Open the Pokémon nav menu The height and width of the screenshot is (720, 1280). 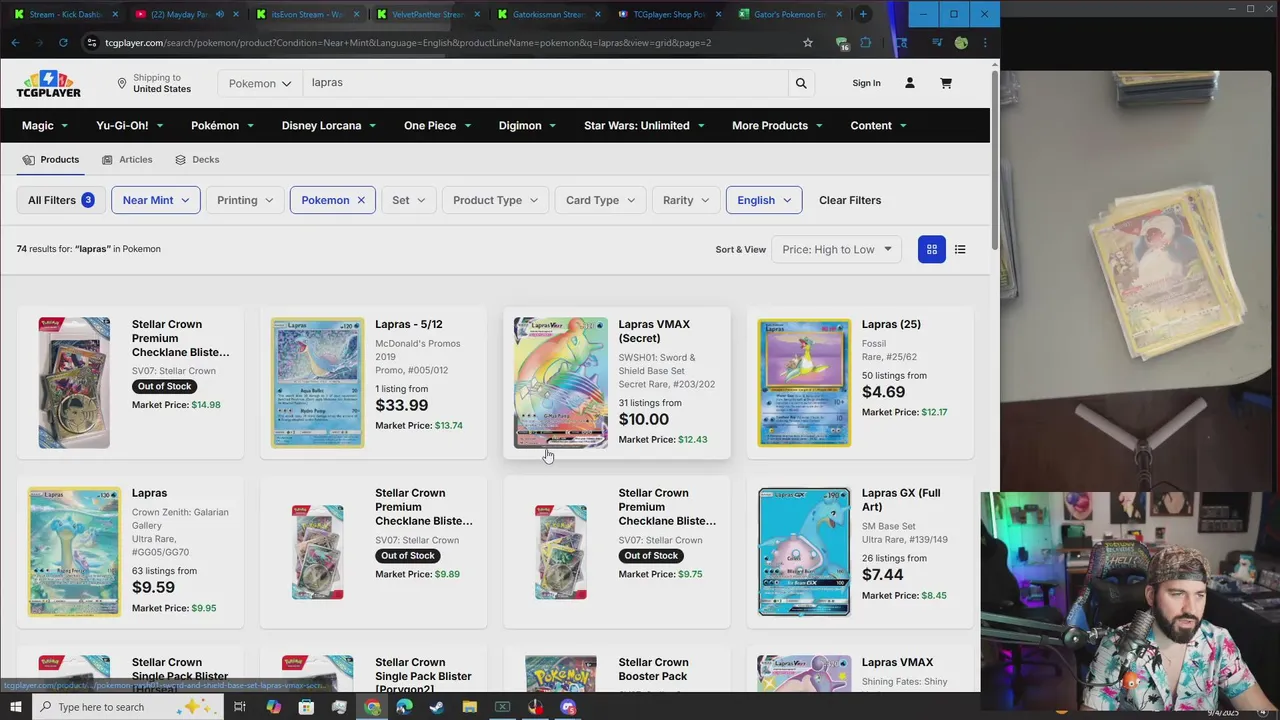pyautogui.click(x=222, y=125)
